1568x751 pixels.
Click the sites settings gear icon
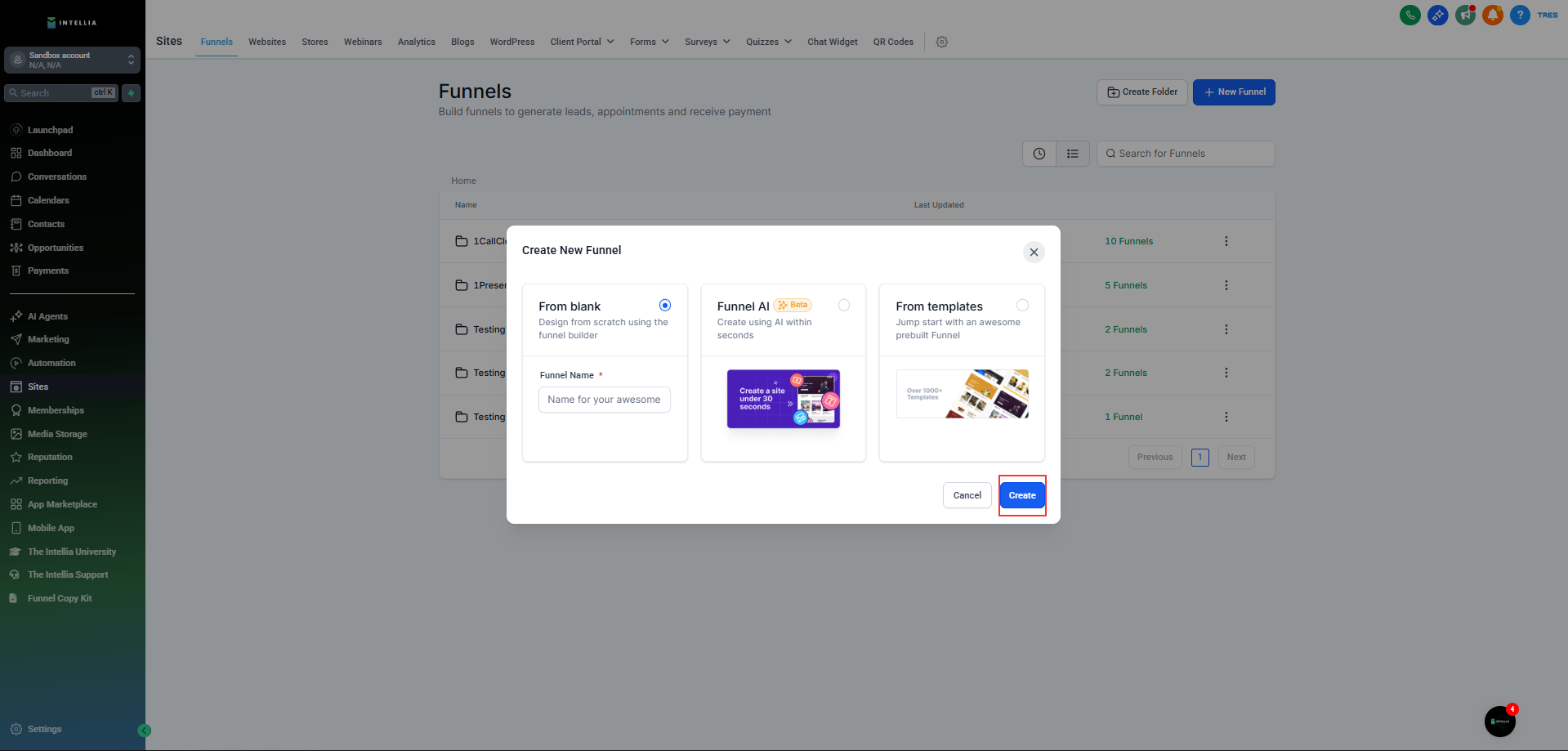coord(942,42)
